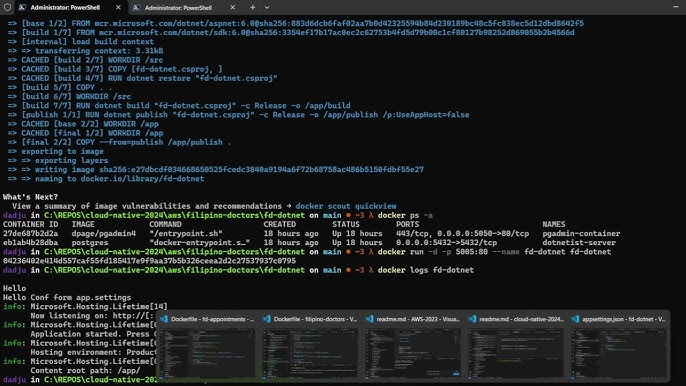Click the docker scout quickview command text

[346, 206]
